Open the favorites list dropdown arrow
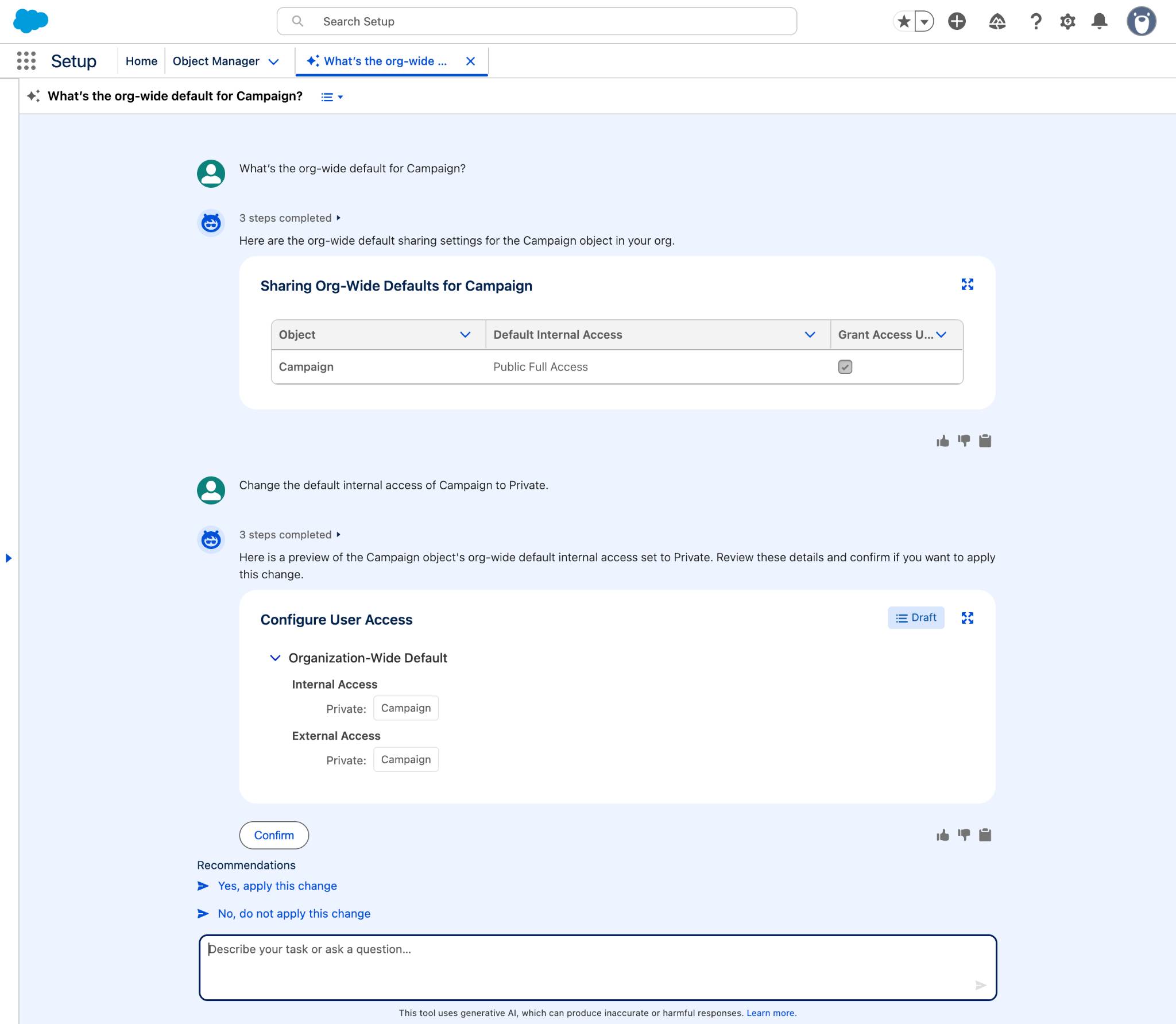Screen dimensions: 1176x1024 924,22
